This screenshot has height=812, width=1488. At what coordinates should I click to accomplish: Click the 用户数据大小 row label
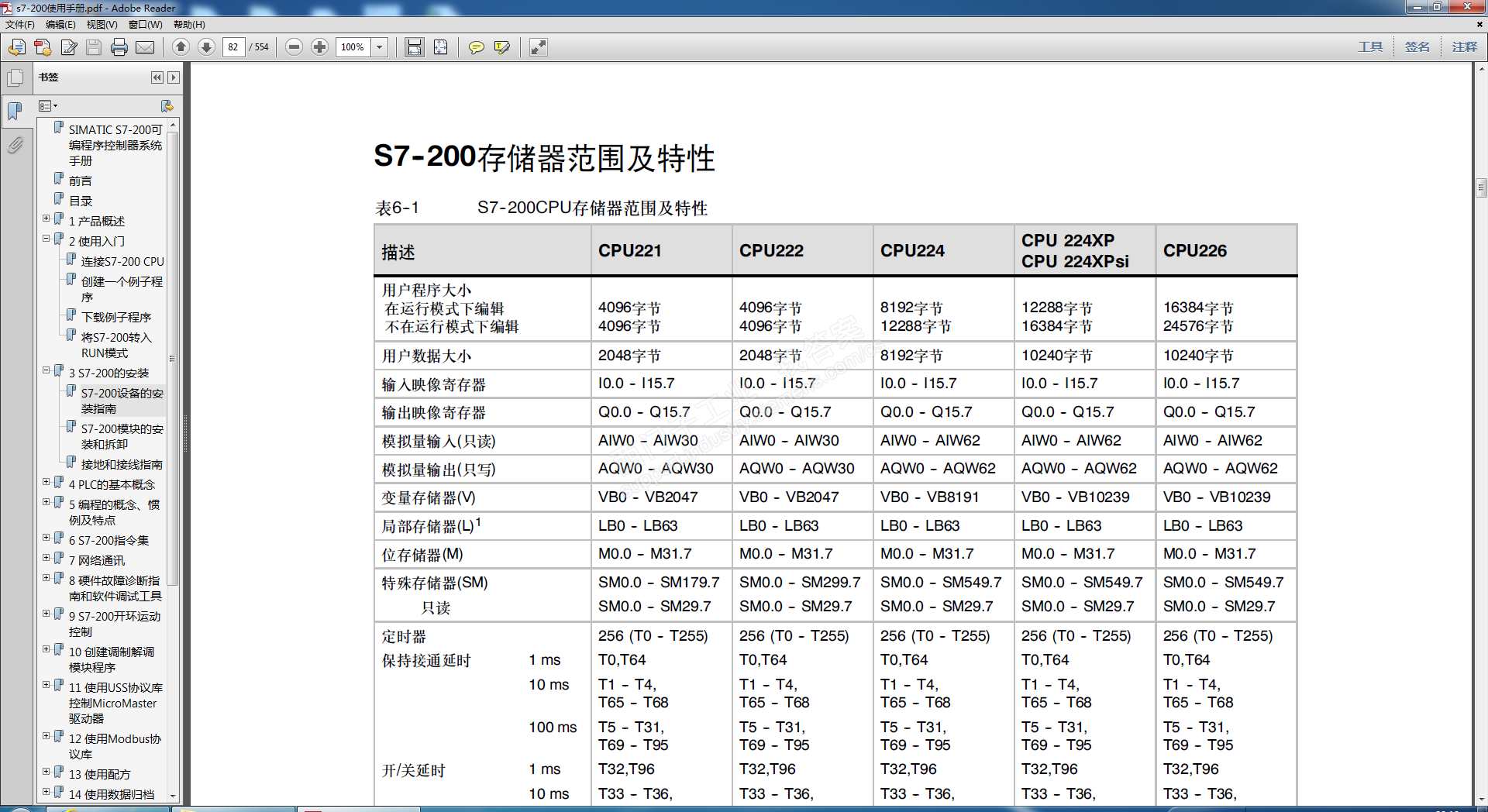426,356
